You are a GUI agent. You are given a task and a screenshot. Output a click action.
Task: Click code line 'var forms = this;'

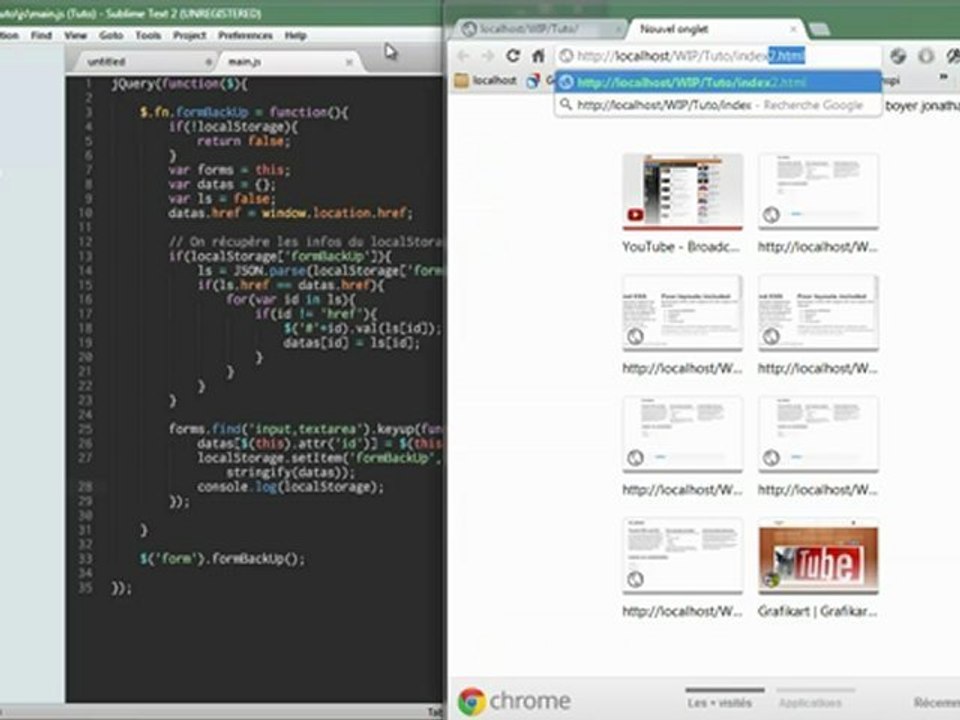tap(229, 170)
